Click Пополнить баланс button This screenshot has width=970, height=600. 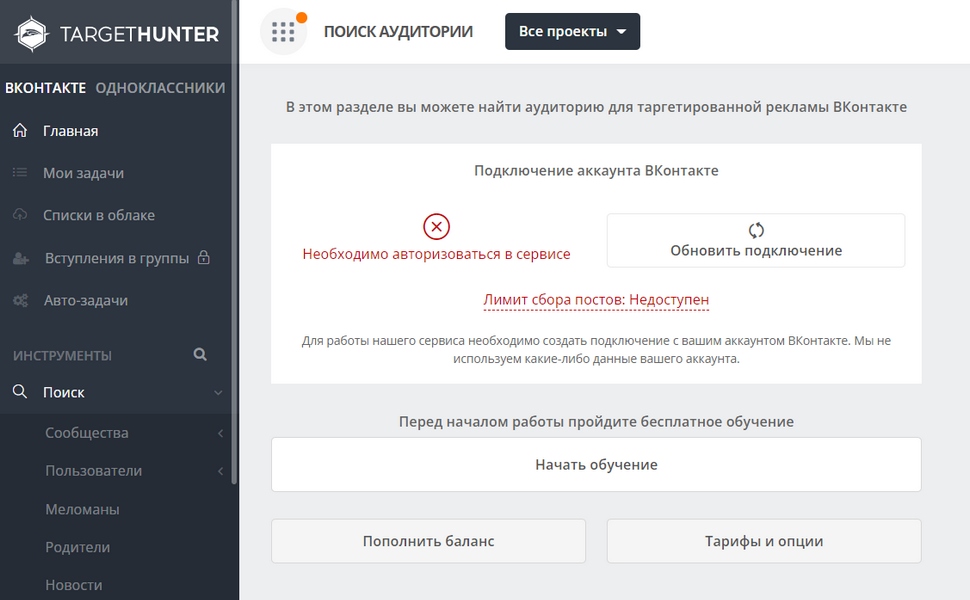pos(429,541)
